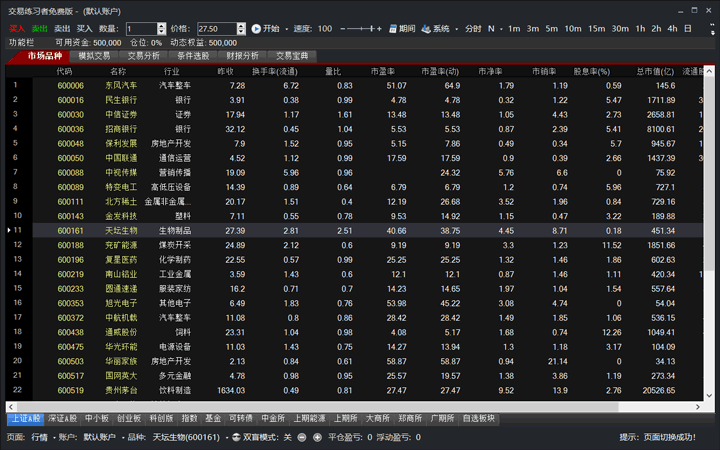Select the 深证A股 market tab

tap(63, 418)
